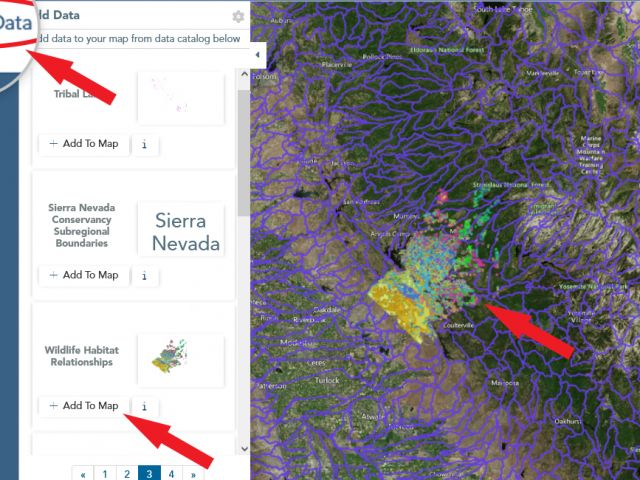Click the Sierra Nevada Conservancy Subregional Boundaries title
Image resolution: width=640 pixels, height=480 pixels.
pos(82,225)
